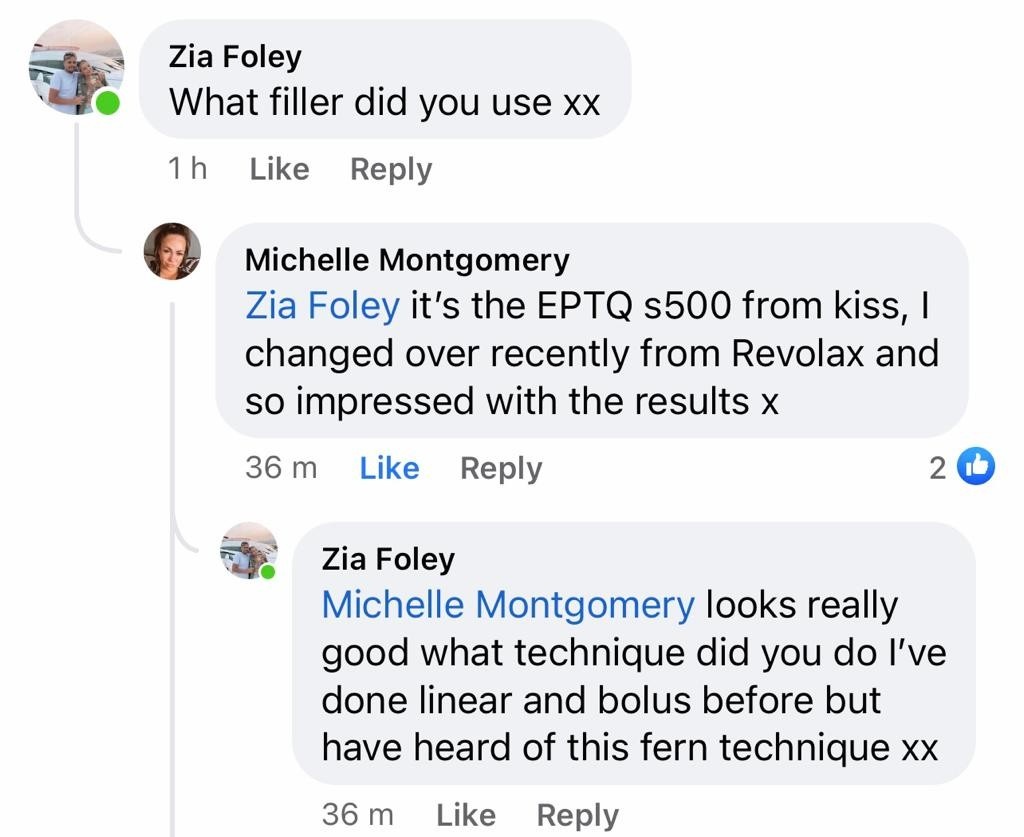Click the blue "Michelle Montgomery" mention link

pyautogui.click(x=507, y=604)
